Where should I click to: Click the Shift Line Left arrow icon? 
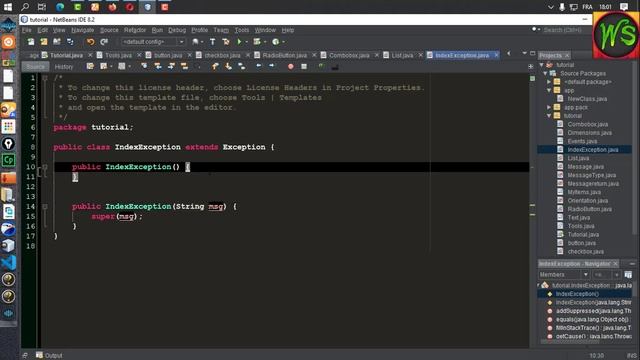click(259, 66)
